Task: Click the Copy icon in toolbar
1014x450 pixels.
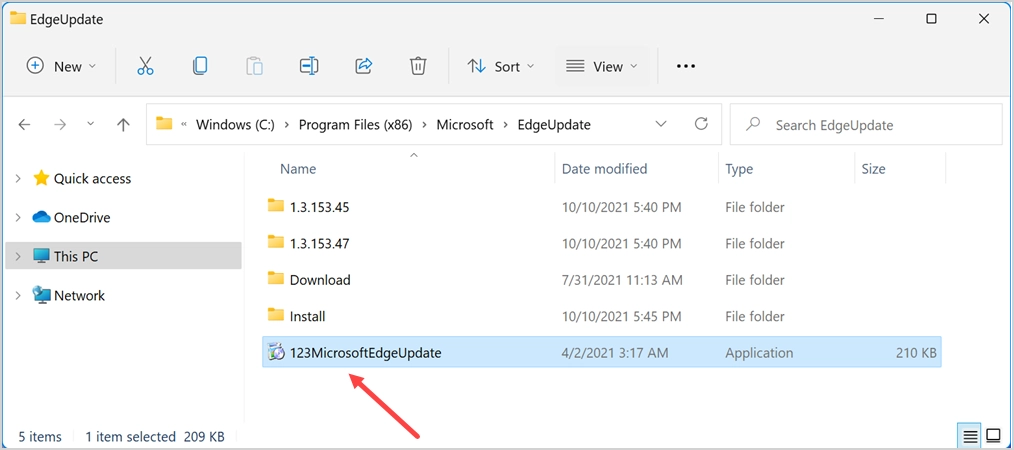Action: [x=200, y=66]
